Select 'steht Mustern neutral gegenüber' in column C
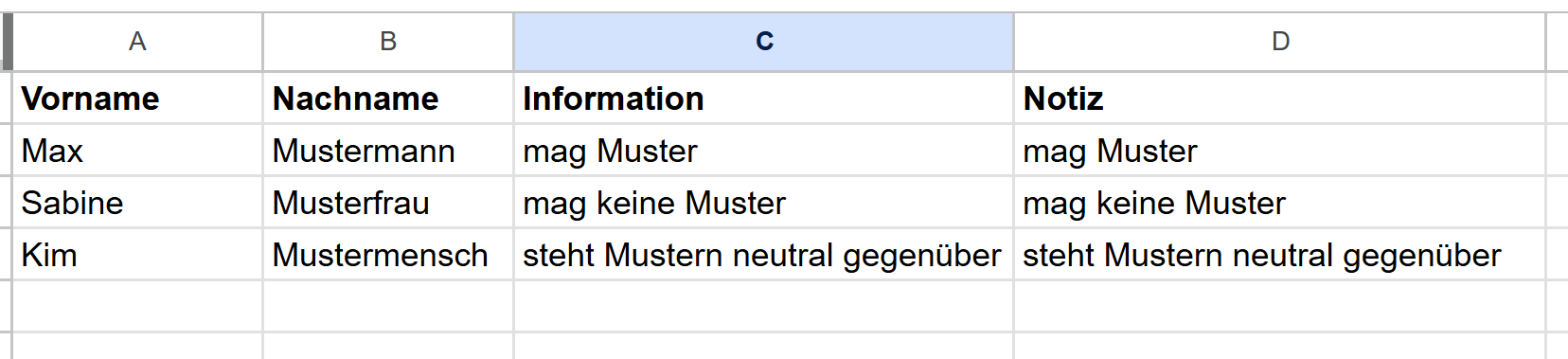Screen dimensions: 1568x359 pyautogui.click(x=764, y=255)
